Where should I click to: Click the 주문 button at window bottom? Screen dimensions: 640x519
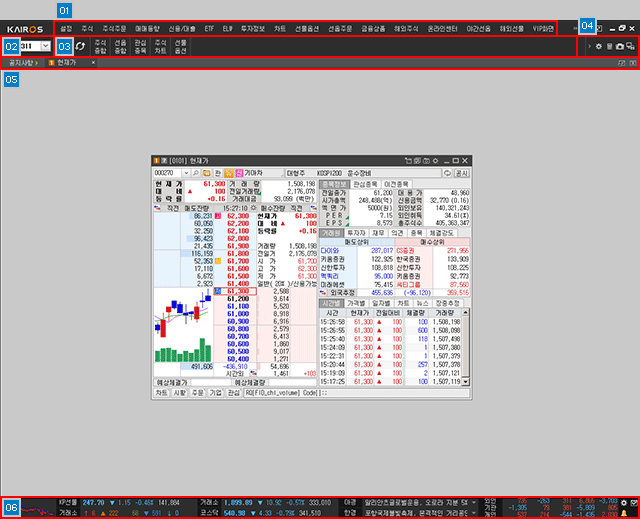[x=198, y=393]
